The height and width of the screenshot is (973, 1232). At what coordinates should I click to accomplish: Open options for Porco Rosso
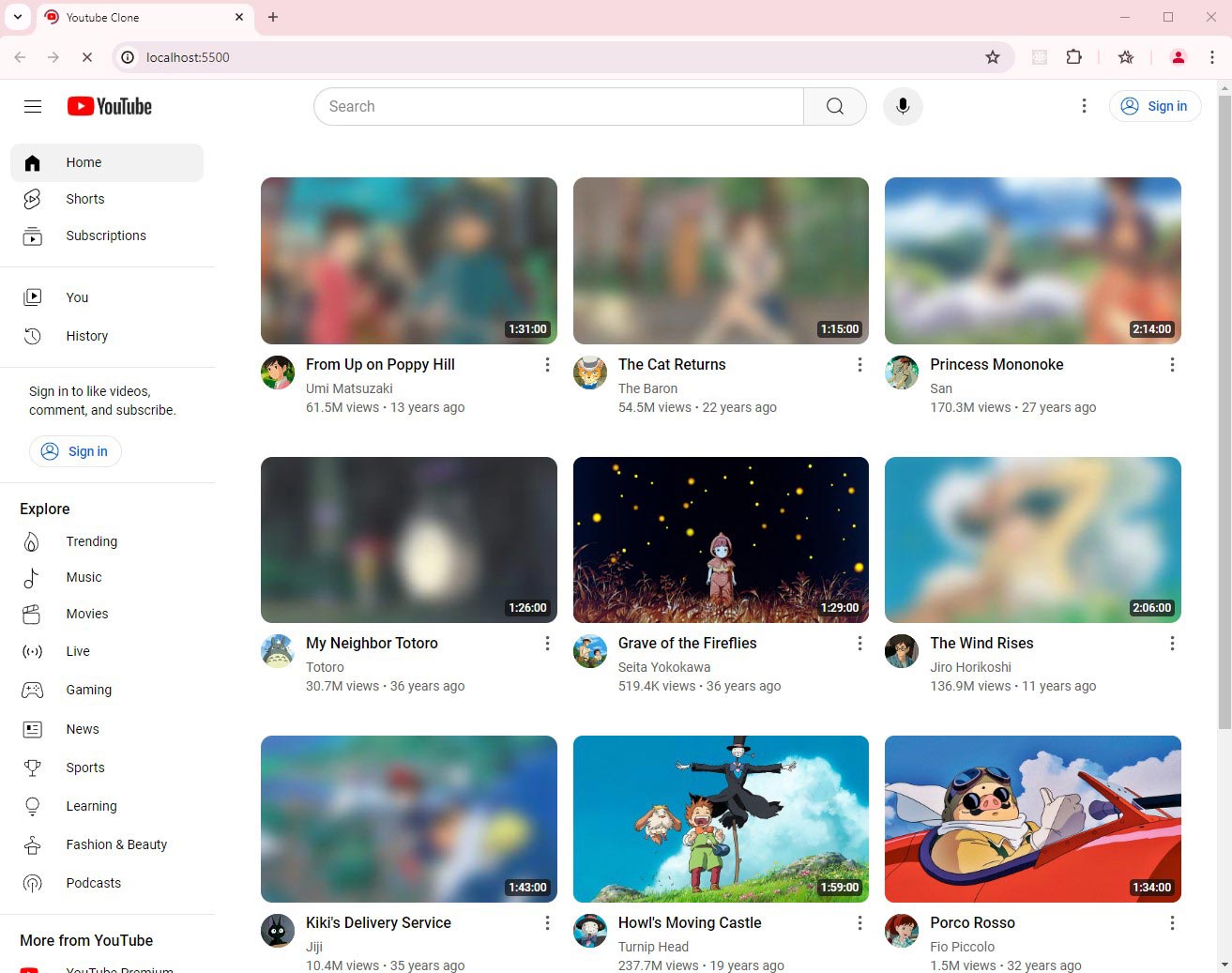[x=1172, y=922]
